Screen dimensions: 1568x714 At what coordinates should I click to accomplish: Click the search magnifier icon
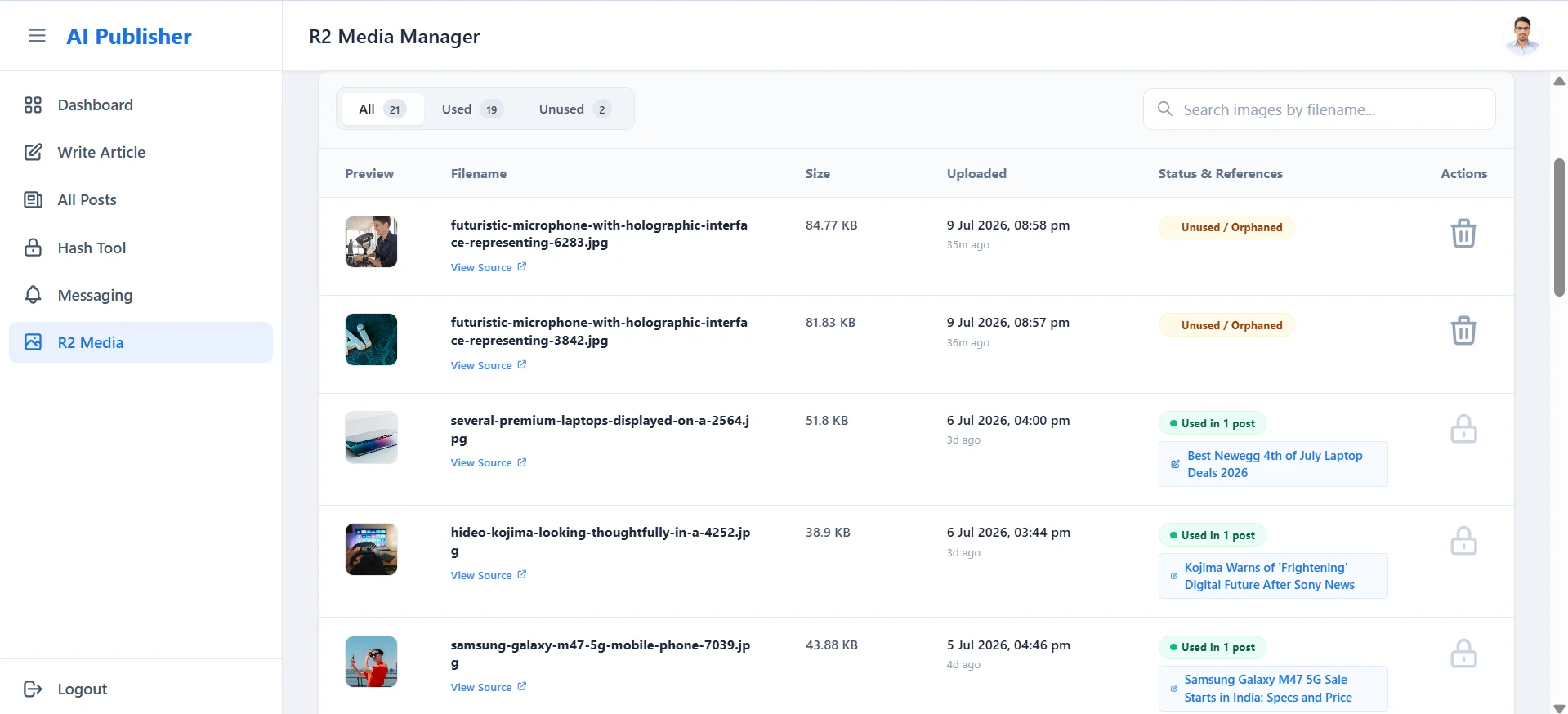click(x=1164, y=109)
